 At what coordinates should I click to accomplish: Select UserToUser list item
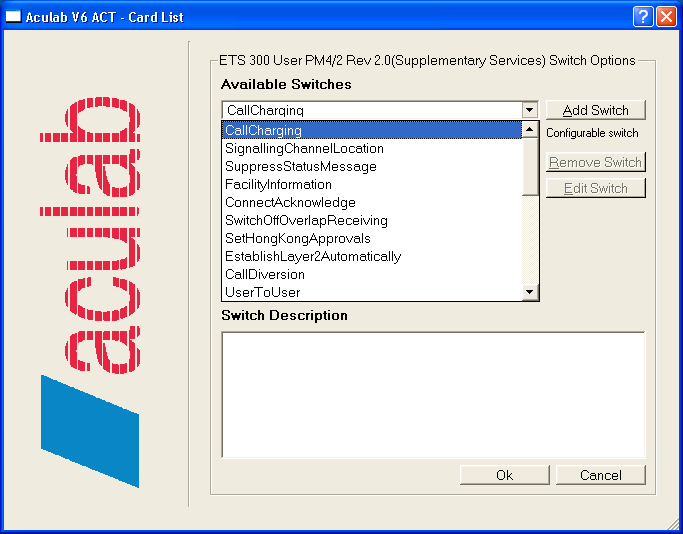click(x=372, y=292)
